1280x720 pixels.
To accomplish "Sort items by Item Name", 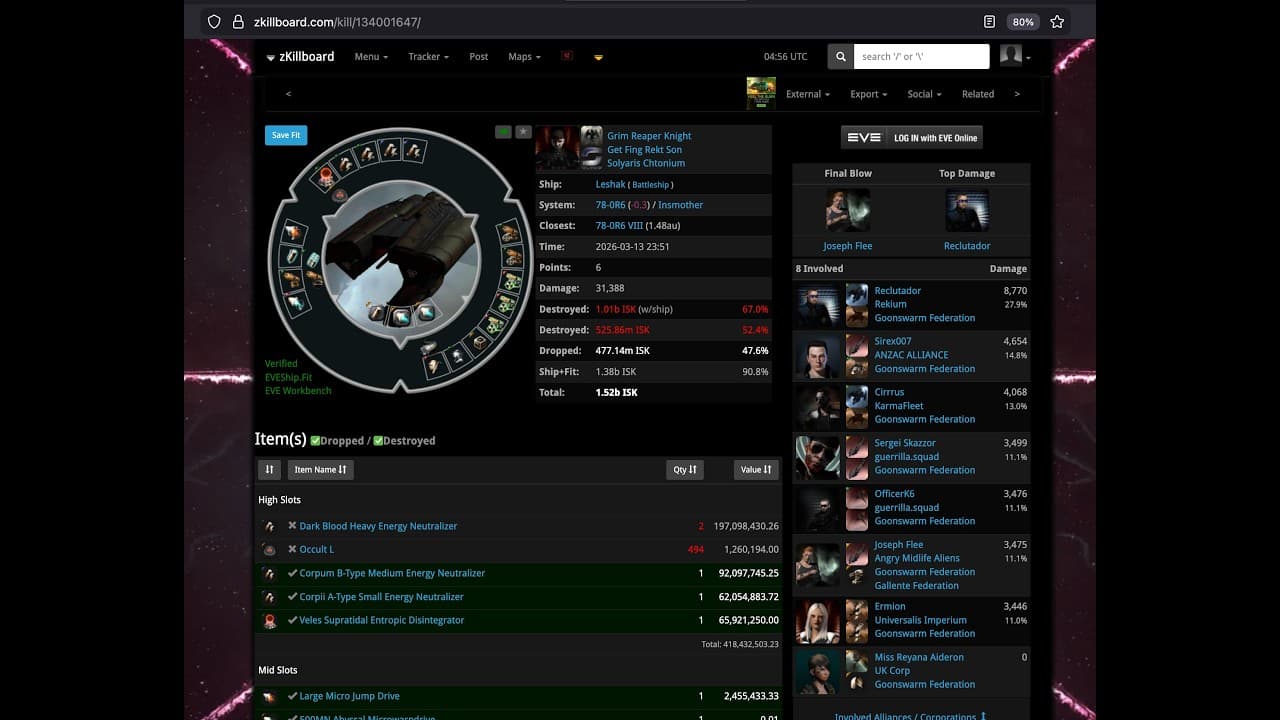I will coord(320,469).
